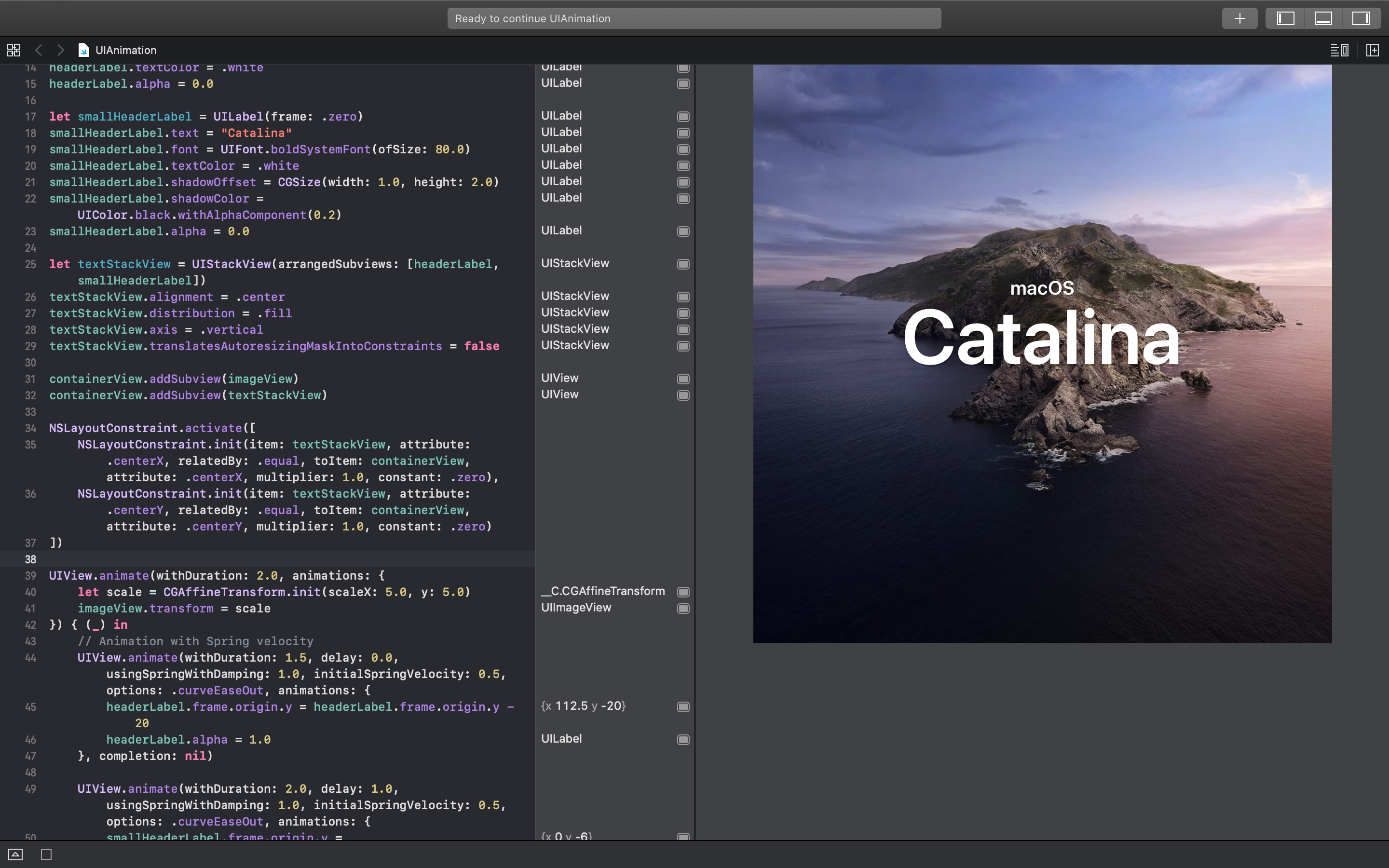
Task: Click the UIAnimation file breadcrumb
Action: pyautogui.click(x=117, y=50)
